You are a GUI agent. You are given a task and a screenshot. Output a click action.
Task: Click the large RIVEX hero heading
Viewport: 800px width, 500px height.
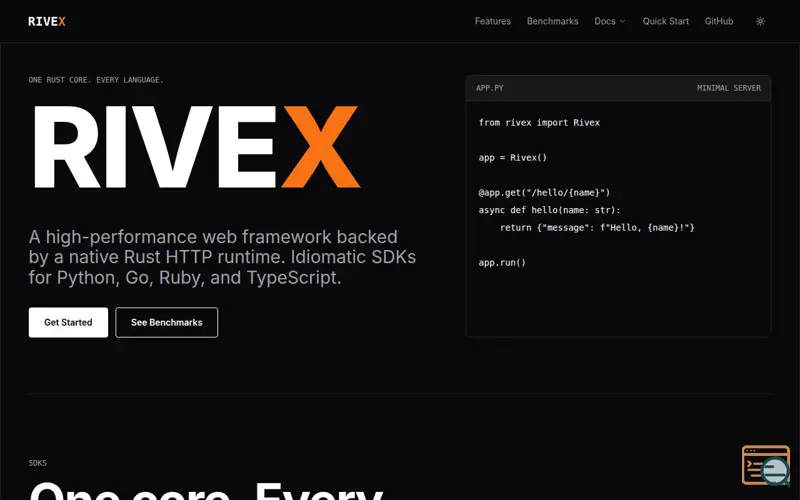pos(196,147)
